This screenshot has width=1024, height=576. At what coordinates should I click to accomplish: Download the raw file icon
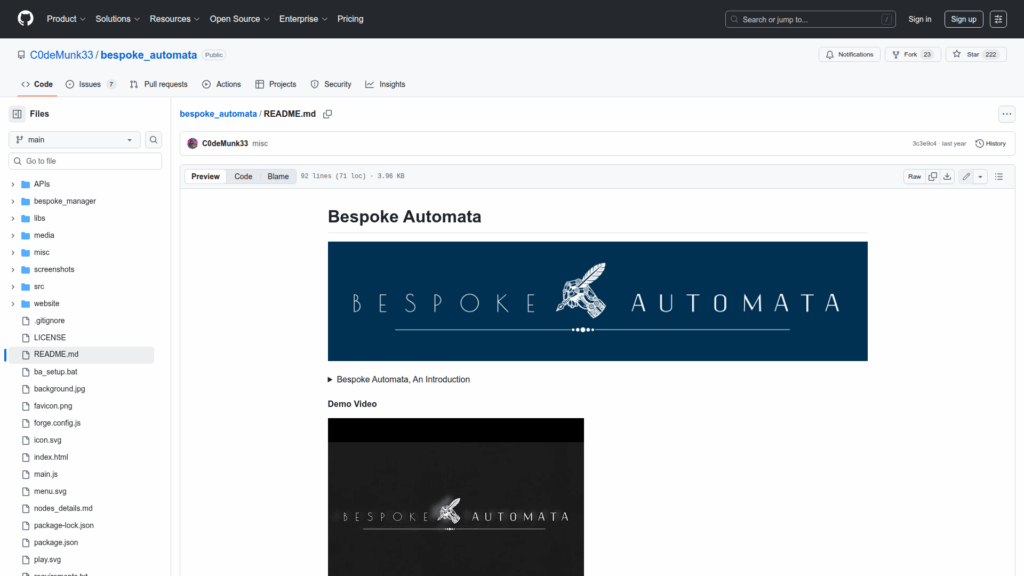click(947, 176)
